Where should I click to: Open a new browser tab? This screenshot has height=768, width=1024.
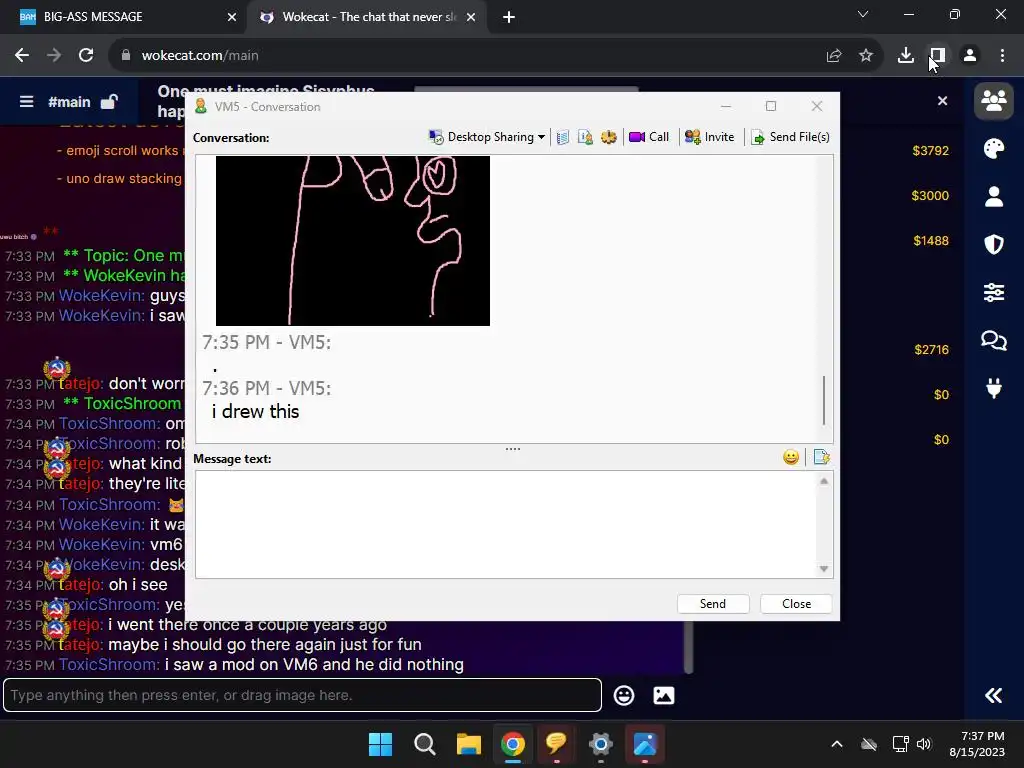509,17
